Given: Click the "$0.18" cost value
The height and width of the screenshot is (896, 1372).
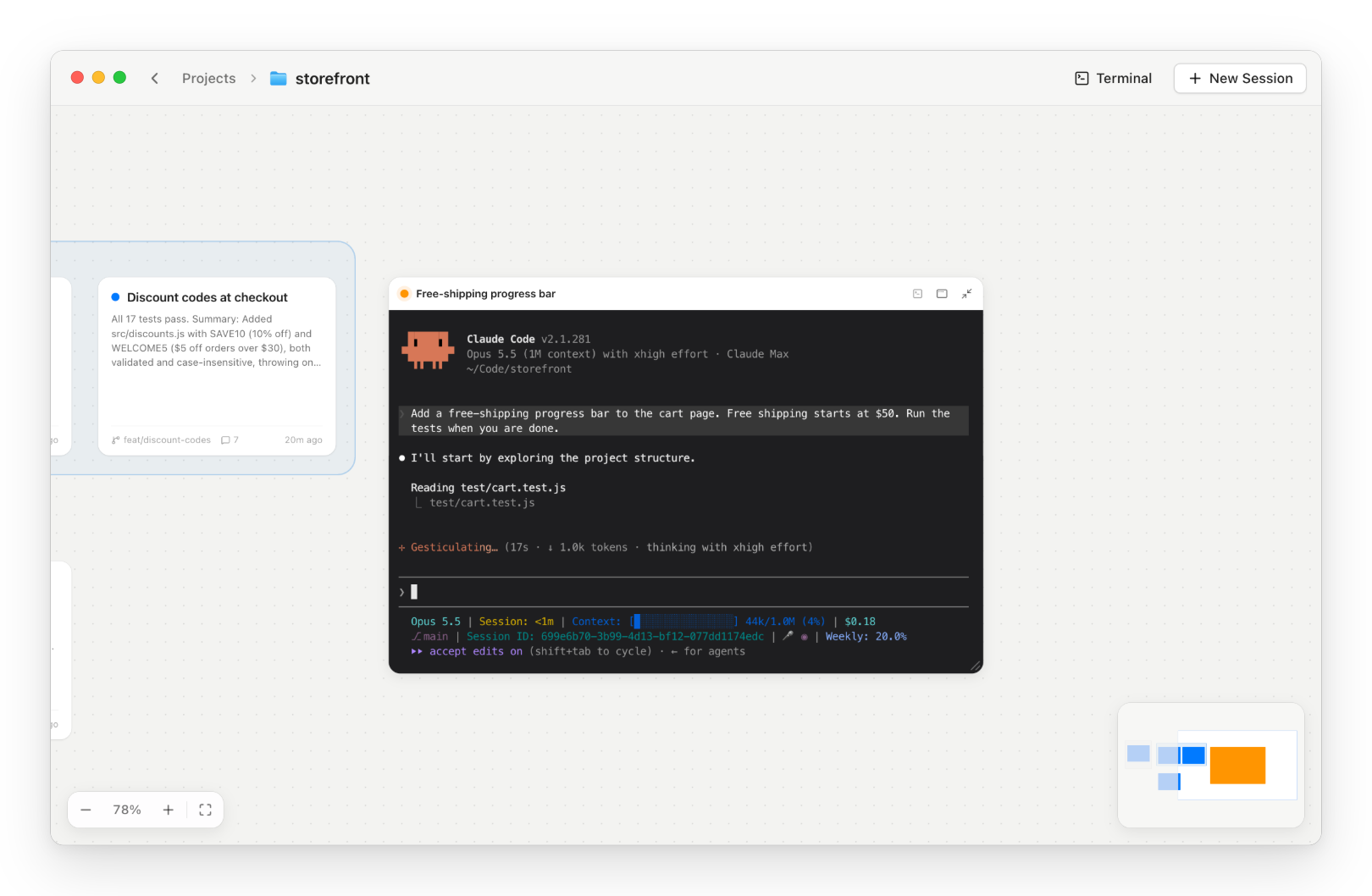Looking at the screenshot, I should [860, 622].
